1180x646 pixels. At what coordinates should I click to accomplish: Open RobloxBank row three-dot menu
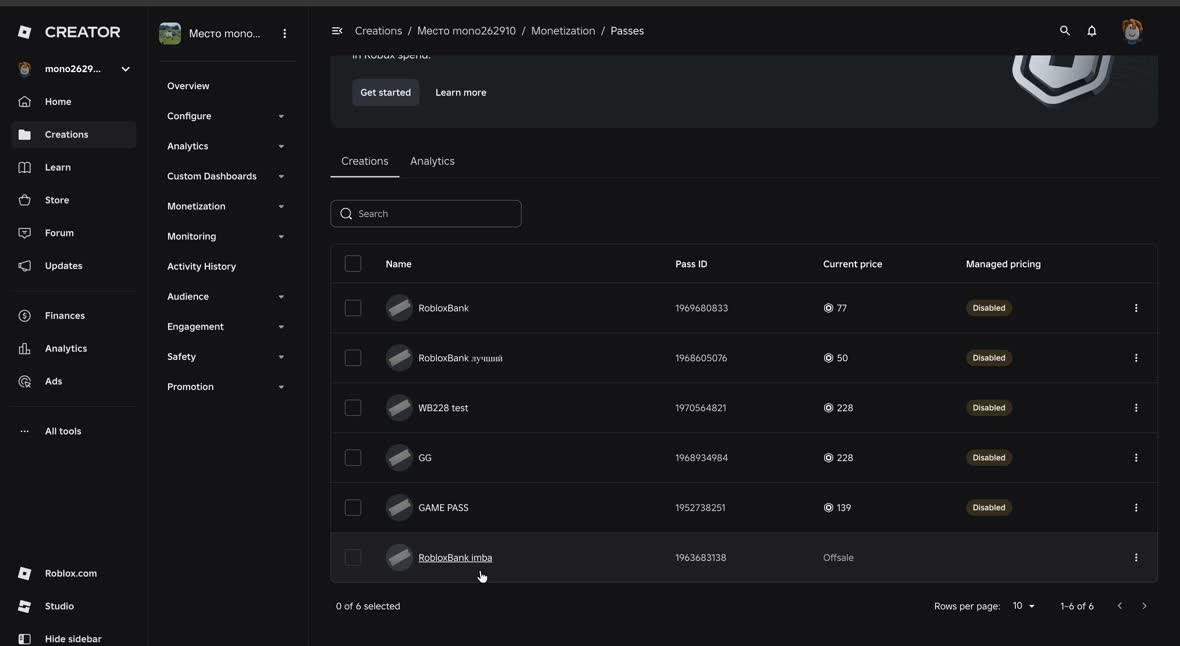click(1136, 308)
